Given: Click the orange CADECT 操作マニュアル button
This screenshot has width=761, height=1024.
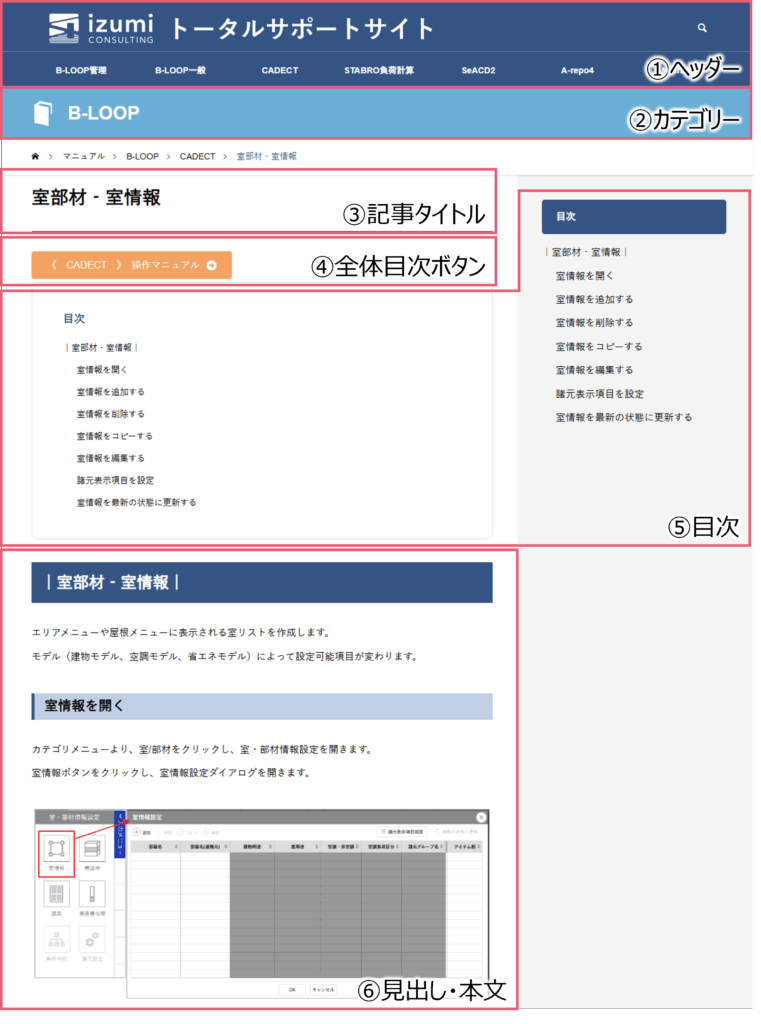Looking at the screenshot, I should pos(132,265).
